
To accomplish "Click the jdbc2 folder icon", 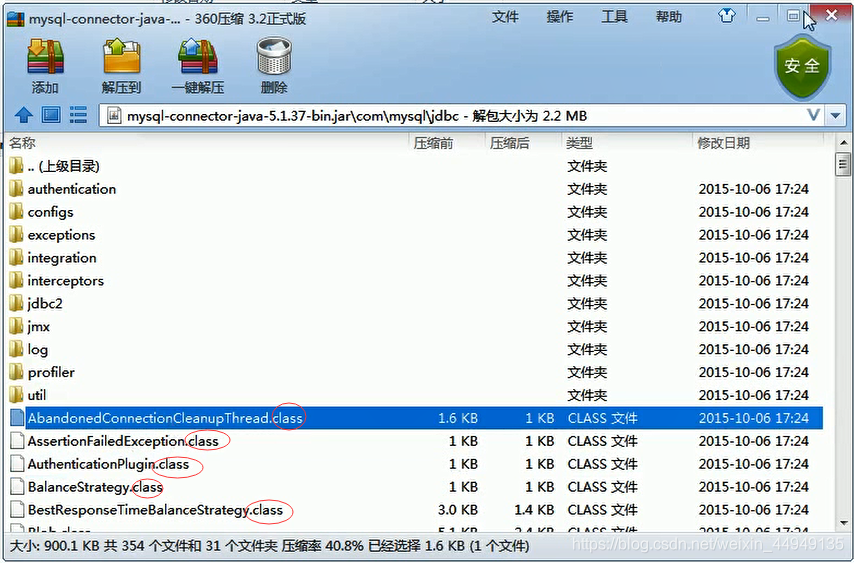I will [x=17, y=303].
